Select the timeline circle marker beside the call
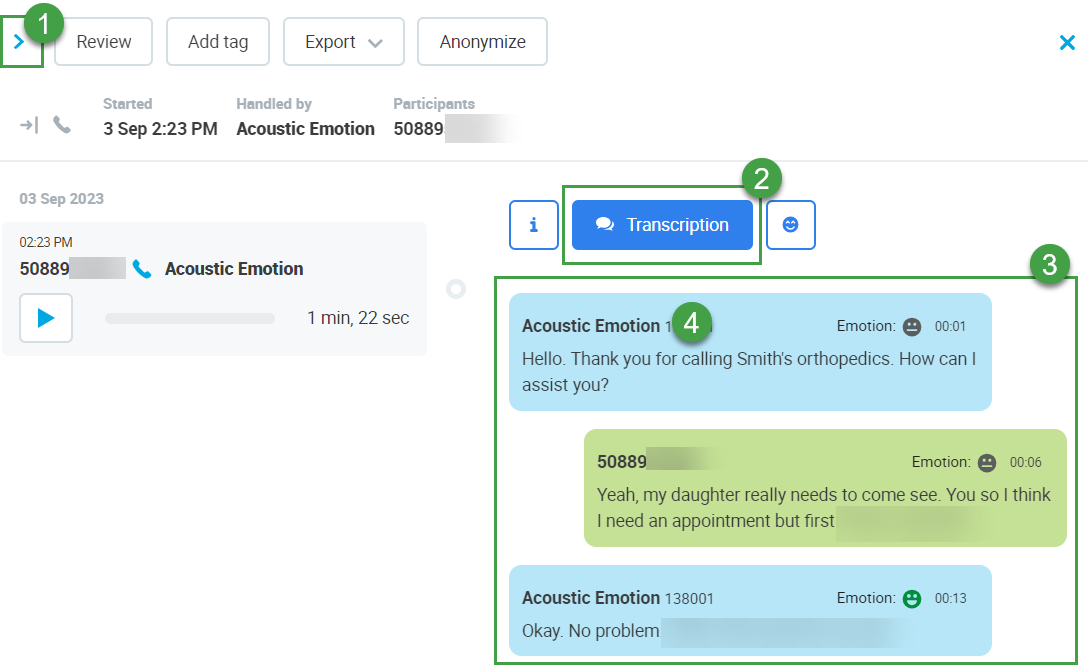 point(456,289)
